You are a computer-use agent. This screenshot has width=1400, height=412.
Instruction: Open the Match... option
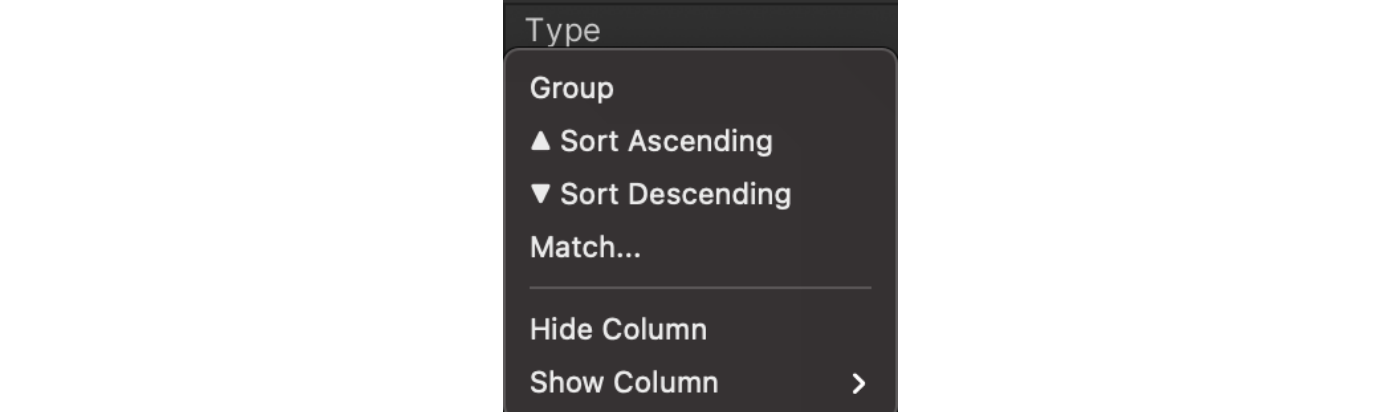585,247
